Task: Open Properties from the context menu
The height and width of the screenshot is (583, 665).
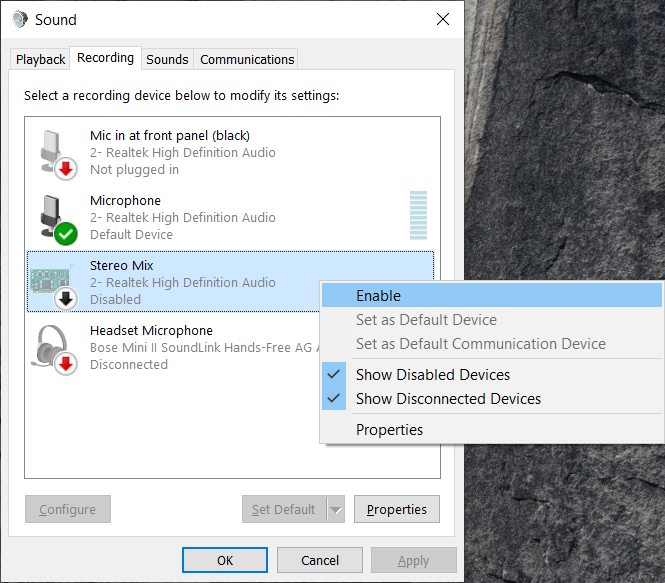Action: click(389, 430)
